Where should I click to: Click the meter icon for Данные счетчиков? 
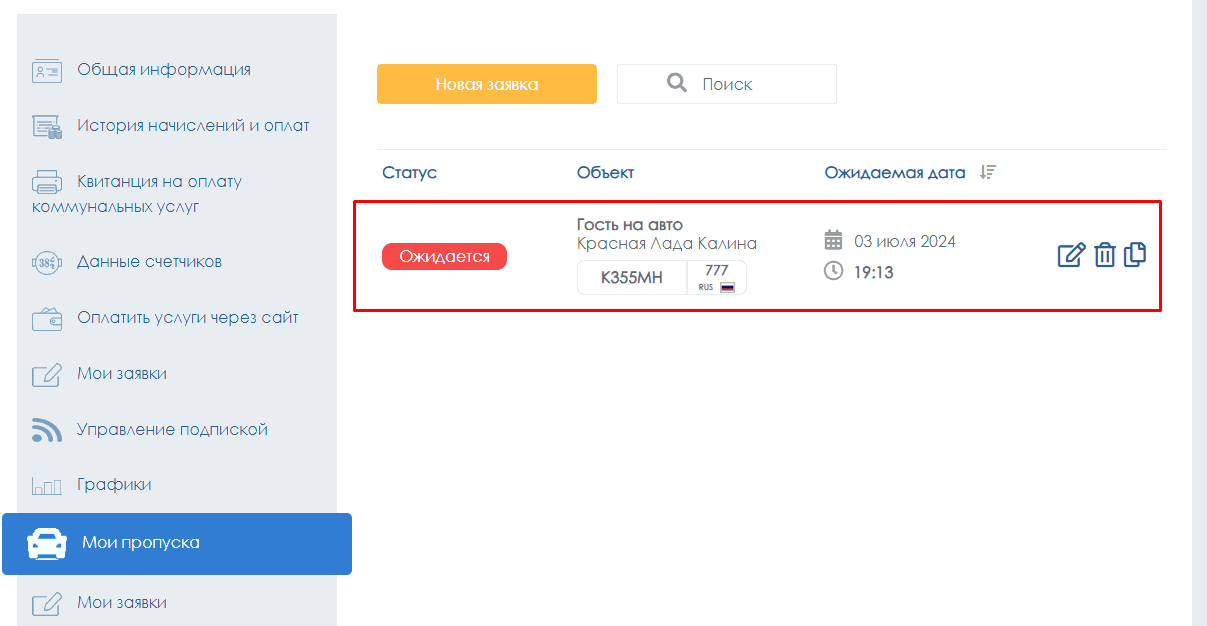click(47, 263)
